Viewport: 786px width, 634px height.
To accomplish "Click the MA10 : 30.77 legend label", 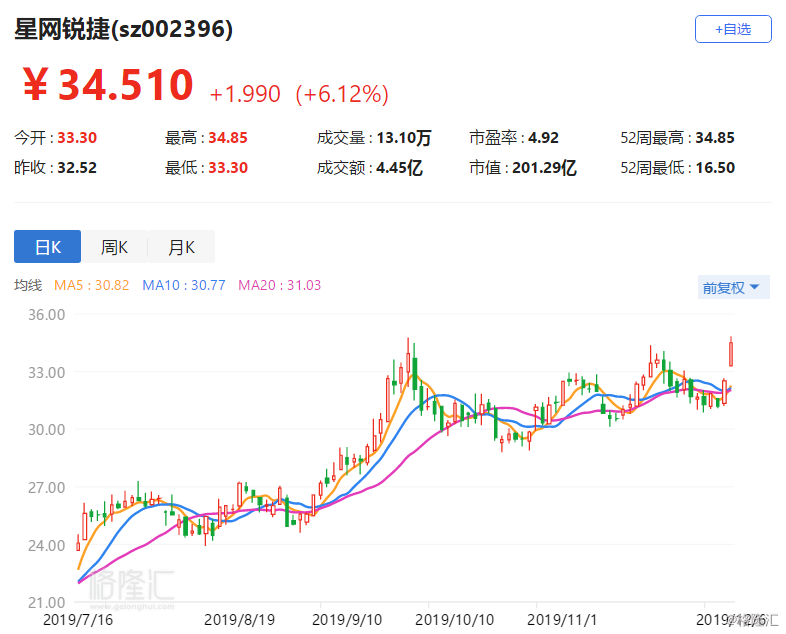I will [184, 285].
